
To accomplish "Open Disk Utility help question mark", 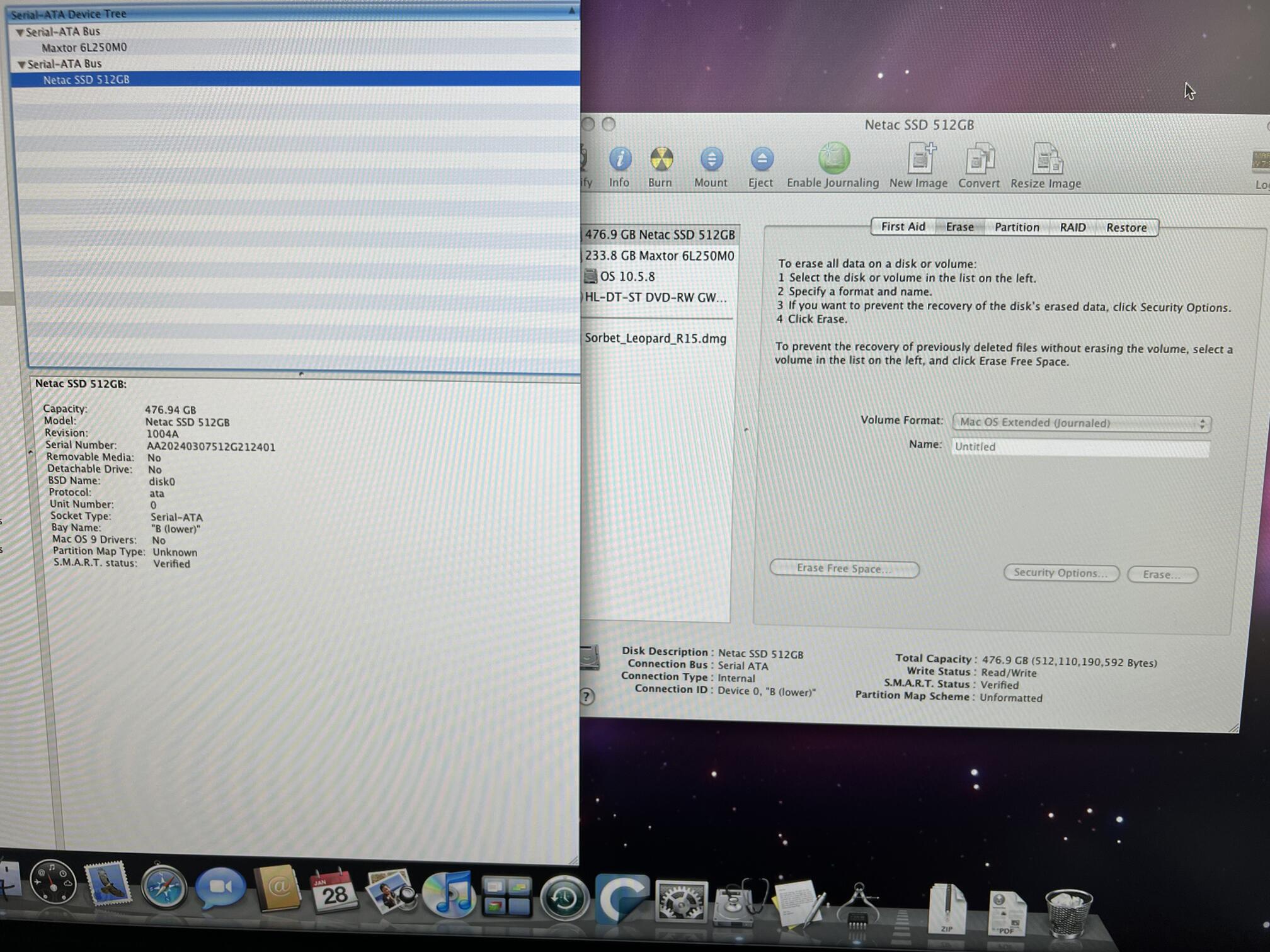I will pyautogui.click(x=586, y=696).
